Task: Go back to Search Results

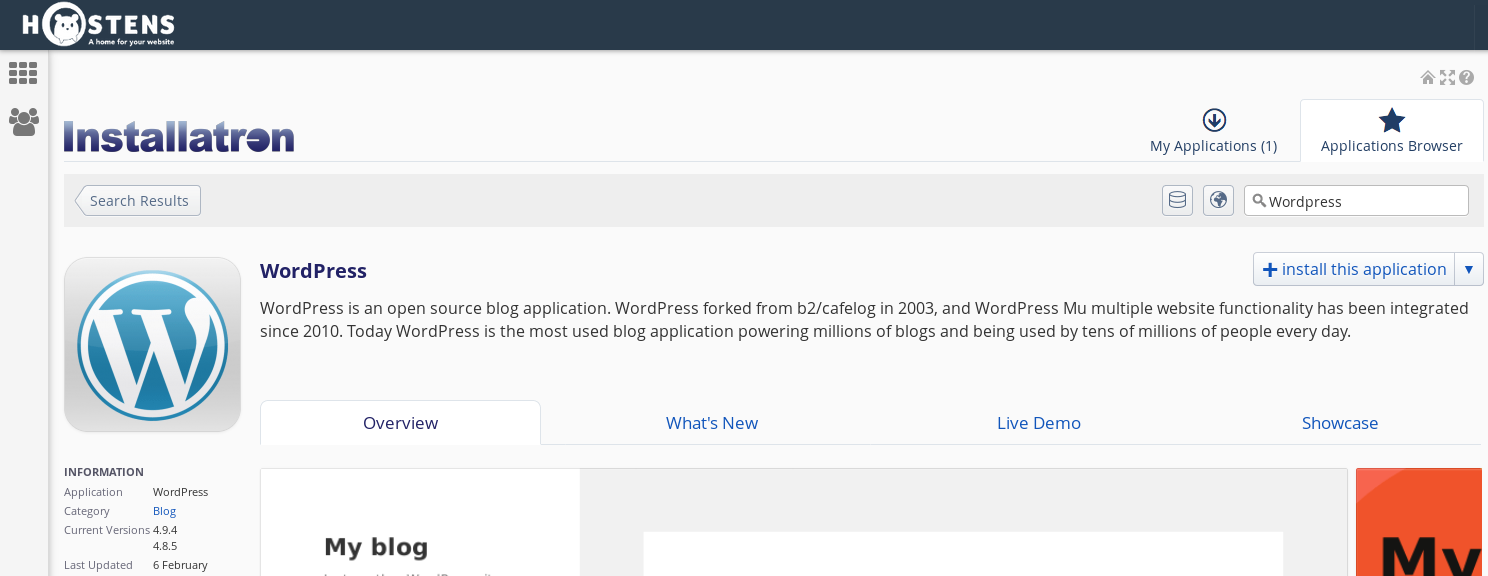Action: click(138, 200)
